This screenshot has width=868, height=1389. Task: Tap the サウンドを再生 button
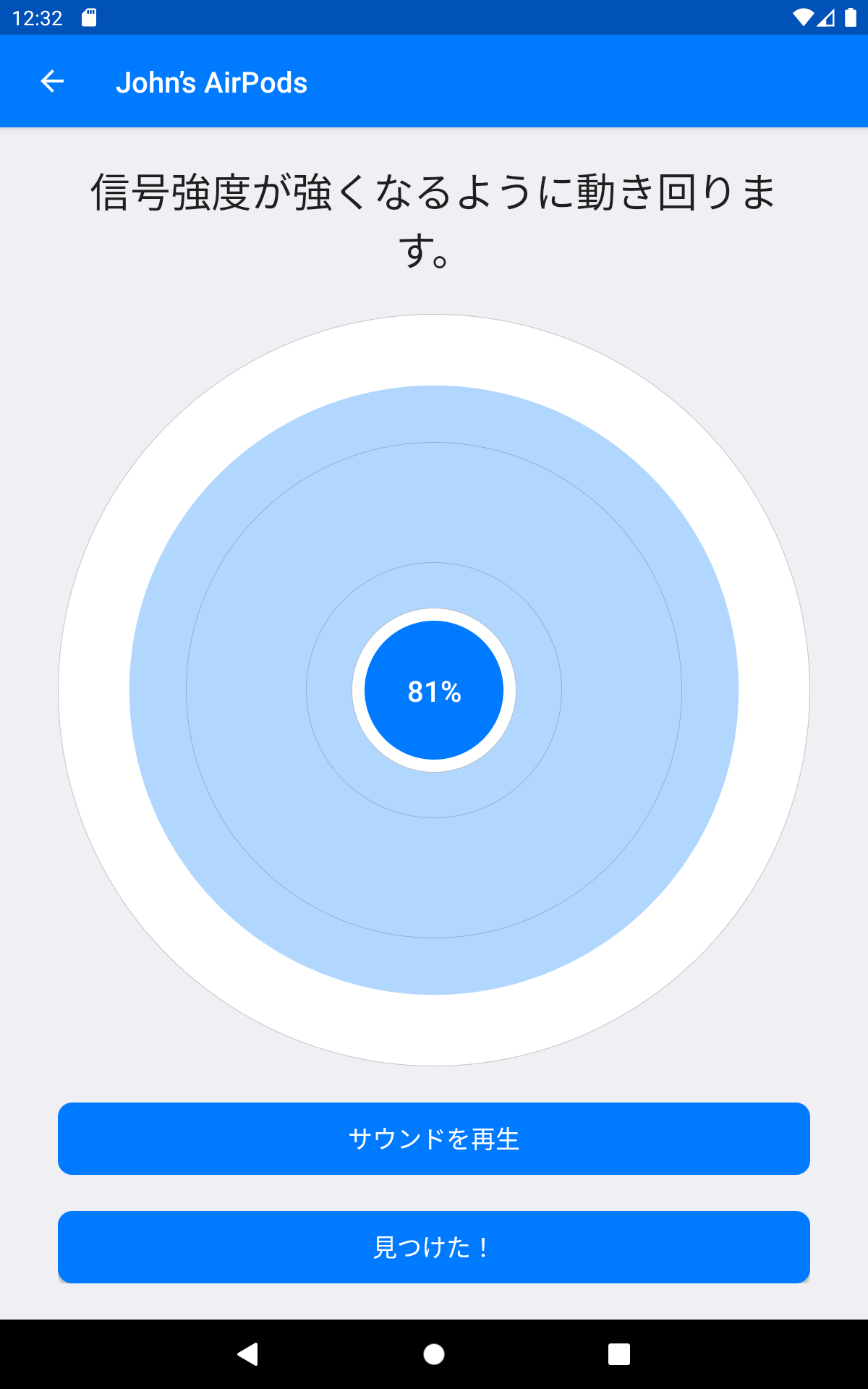click(434, 1139)
